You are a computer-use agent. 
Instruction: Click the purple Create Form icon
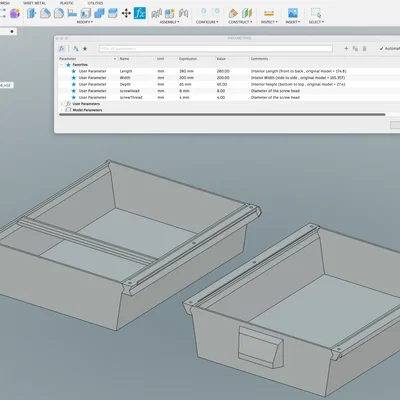tap(15, 13)
